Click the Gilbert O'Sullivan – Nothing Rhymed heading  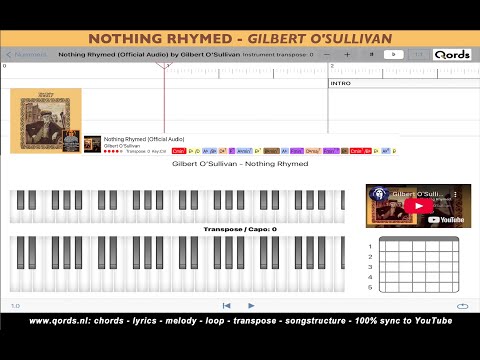pos(240,164)
